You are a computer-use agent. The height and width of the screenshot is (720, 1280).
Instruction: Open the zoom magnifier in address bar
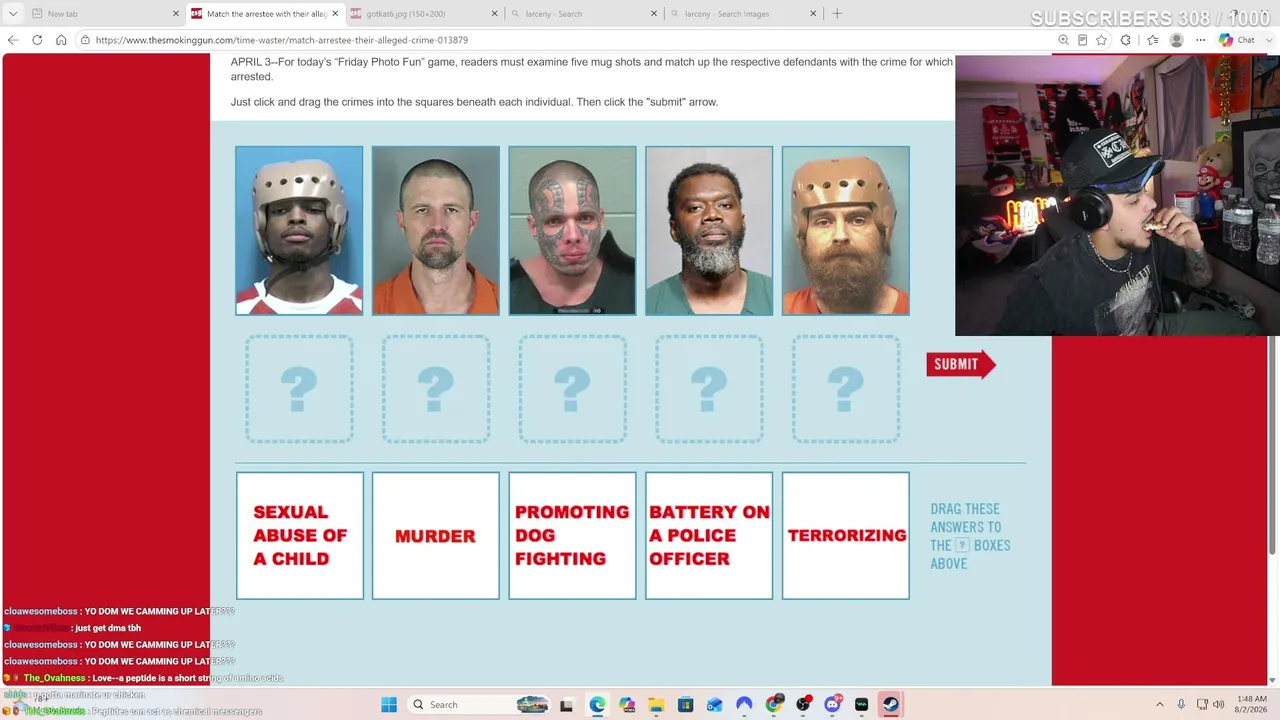(1063, 40)
